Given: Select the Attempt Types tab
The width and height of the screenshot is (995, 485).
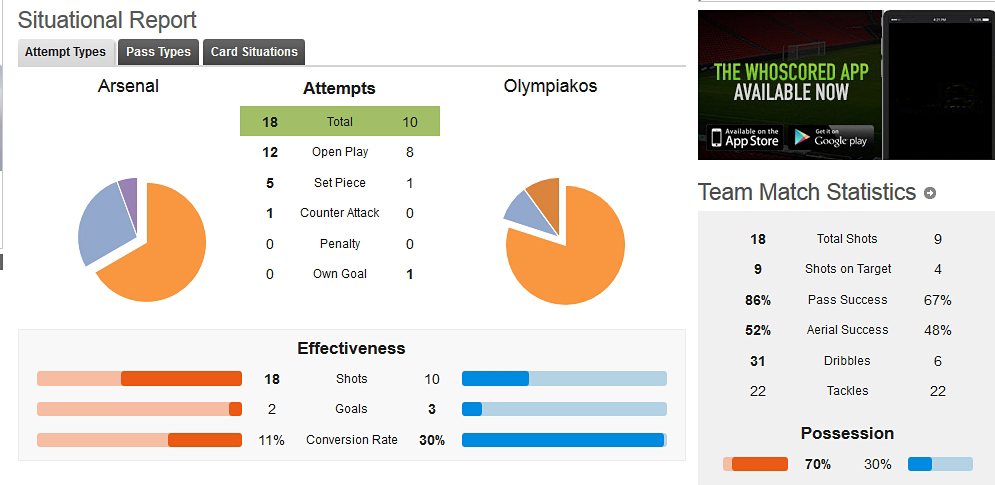Looking at the screenshot, I should 65,52.
